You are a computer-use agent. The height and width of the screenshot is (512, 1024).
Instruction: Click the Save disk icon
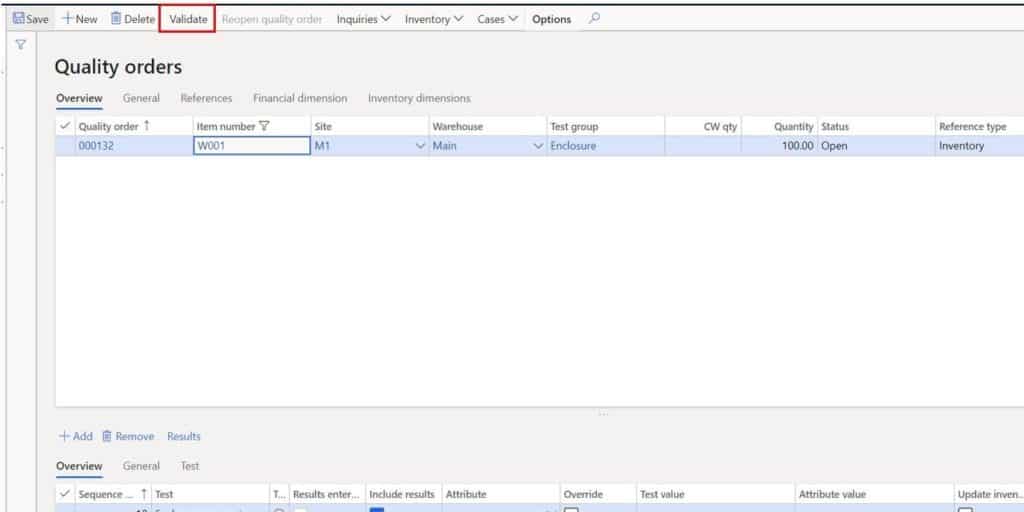coord(18,19)
